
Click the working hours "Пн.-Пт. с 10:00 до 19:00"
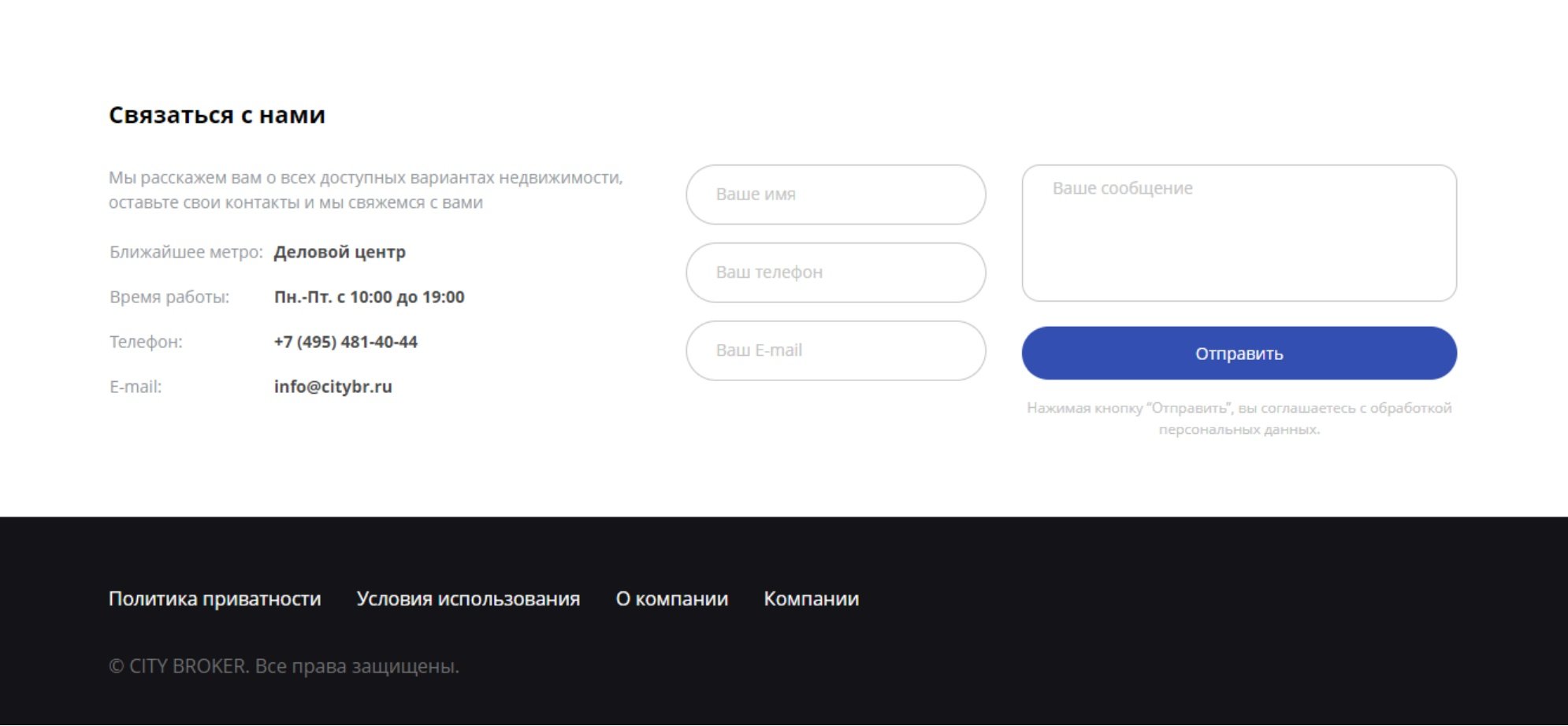(x=369, y=297)
